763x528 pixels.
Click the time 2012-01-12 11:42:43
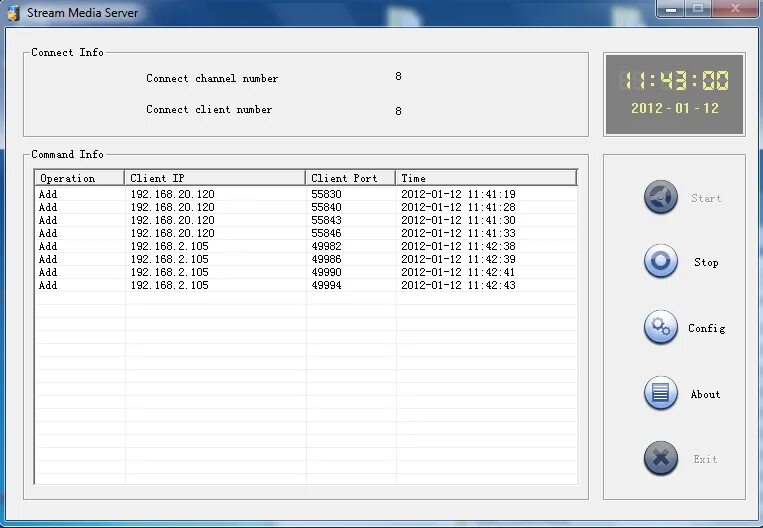coord(458,285)
